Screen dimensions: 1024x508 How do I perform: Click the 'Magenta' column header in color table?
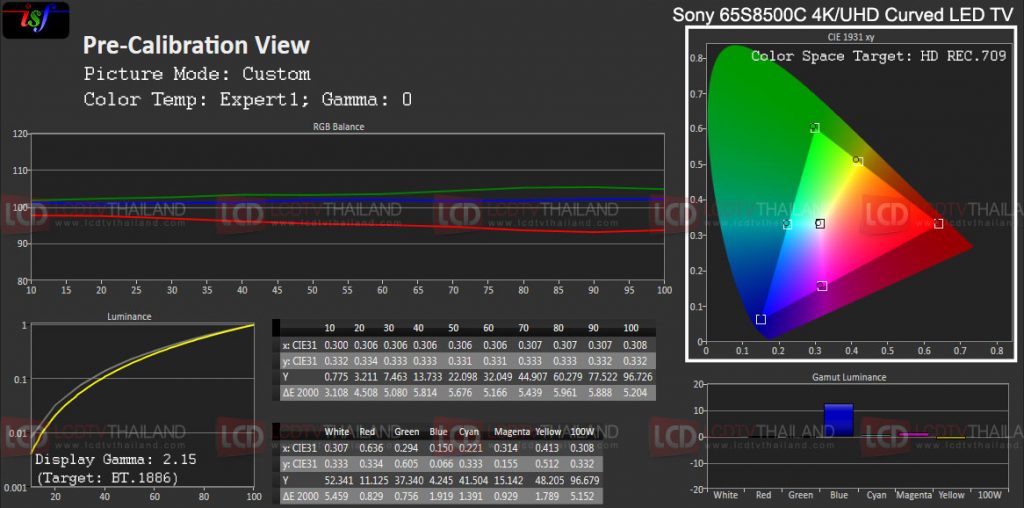point(511,432)
